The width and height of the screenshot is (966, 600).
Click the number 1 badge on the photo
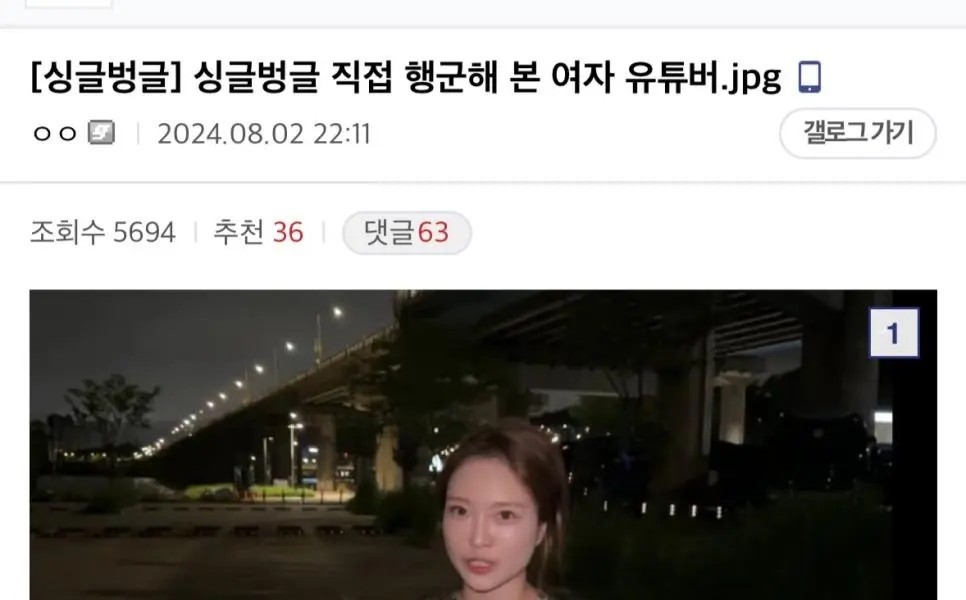coord(894,333)
